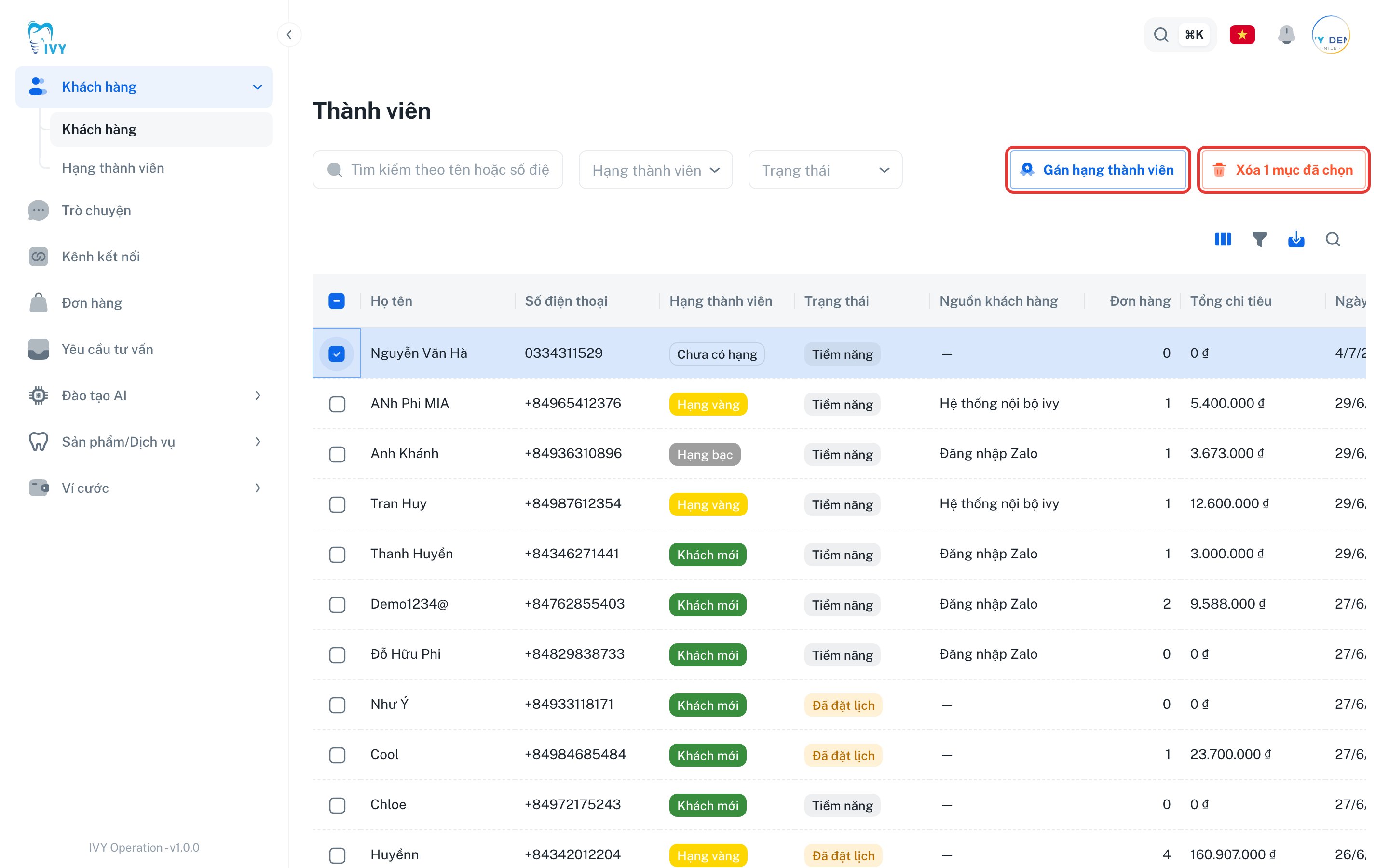The image size is (1389, 868).
Task: Click the Demo1234@ customer name
Action: click(409, 604)
